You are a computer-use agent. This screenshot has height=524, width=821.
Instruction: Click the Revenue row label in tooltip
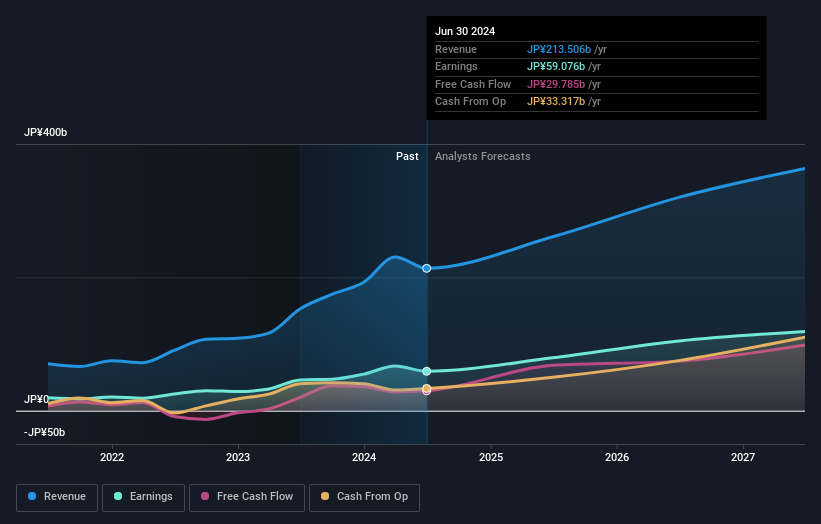[456, 49]
